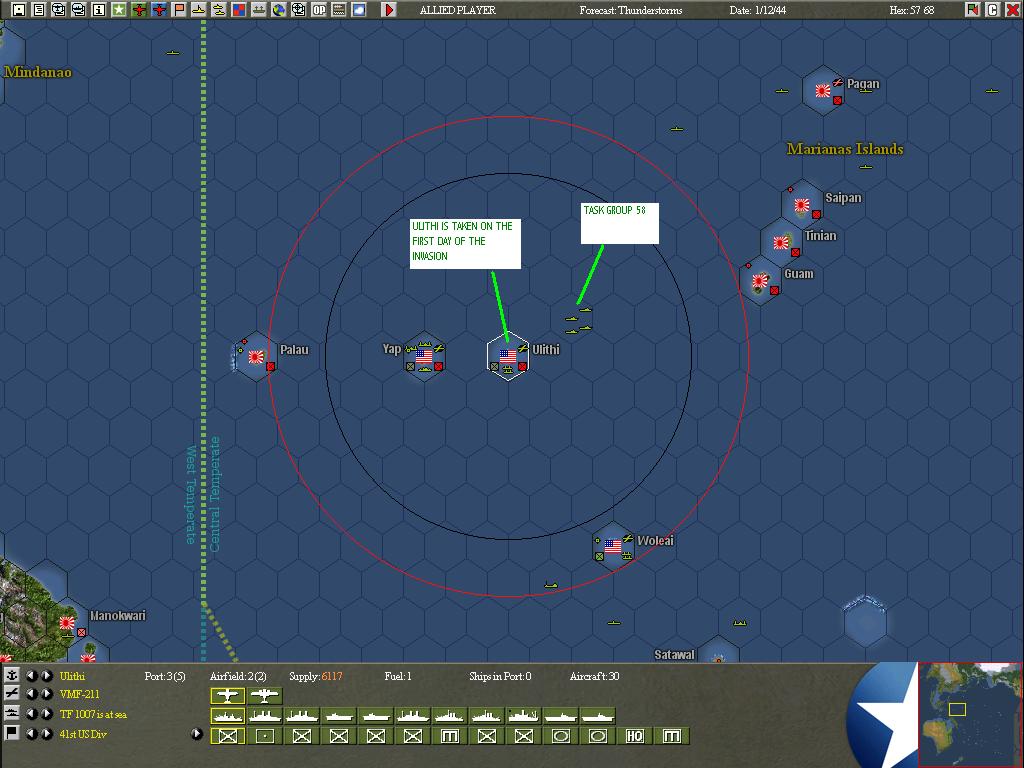Open the Ulithi base name in panel
The image size is (1024, 768).
pyautogui.click(x=72, y=676)
